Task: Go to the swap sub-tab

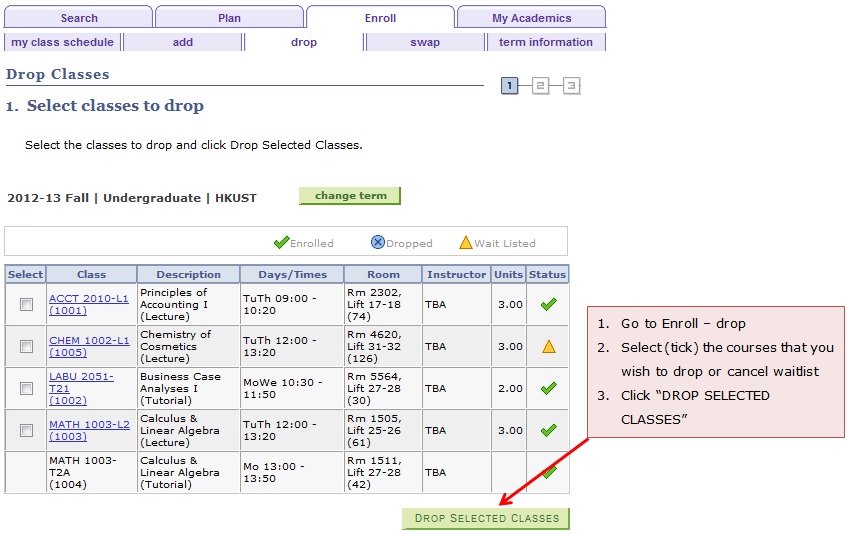Action: tap(425, 42)
